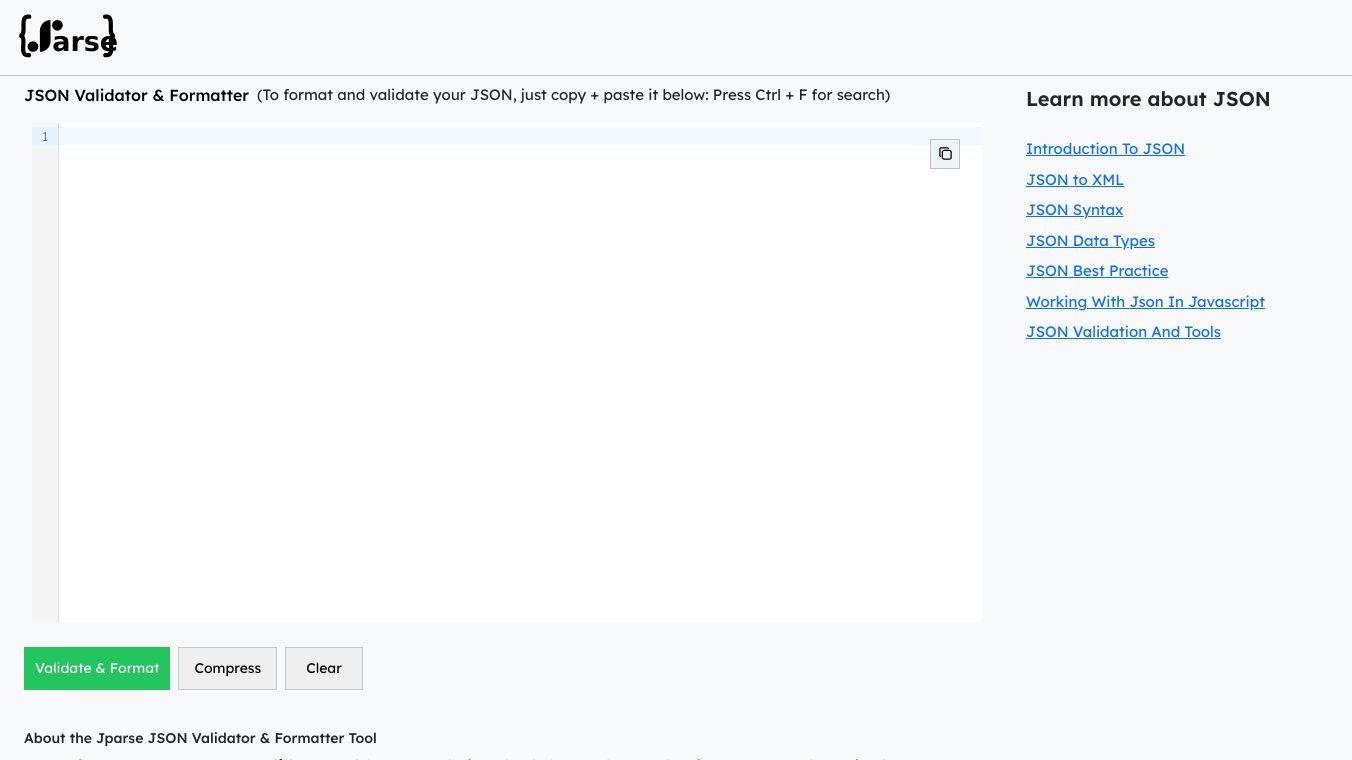1352x760 pixels.
Task: Open JSON Validation And Tools link
Action: (x=1123, y=332)
